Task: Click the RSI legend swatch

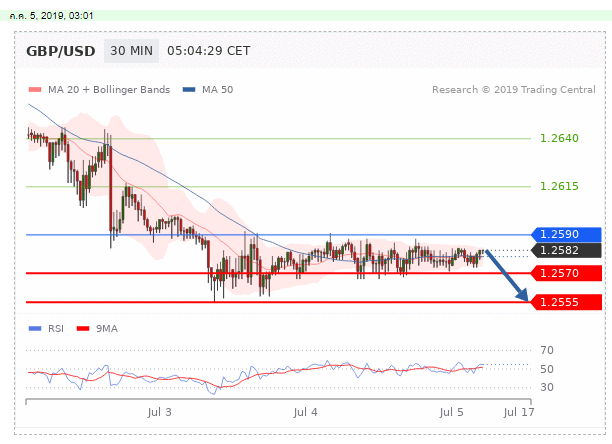Action: [35, 329]
